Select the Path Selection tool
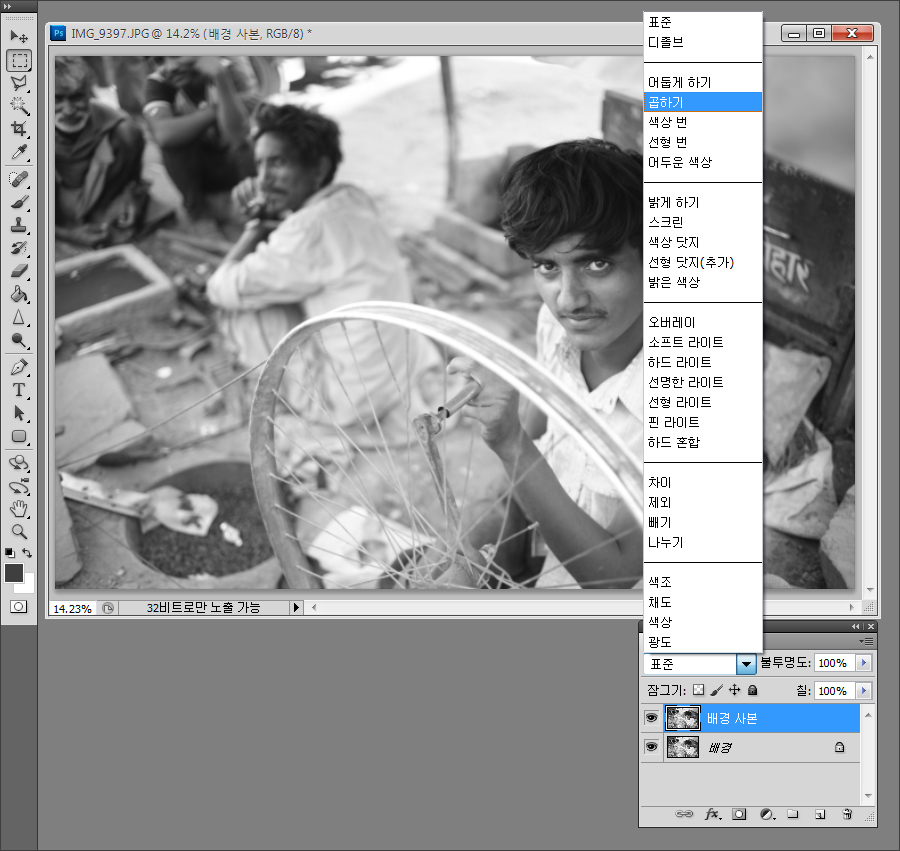Image resolution: width=900 pixels, height=851 pixels. tap(19, 413)
